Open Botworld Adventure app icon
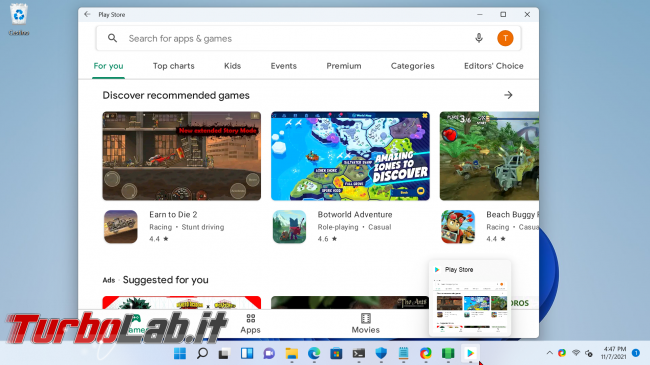 pos(289,226)
